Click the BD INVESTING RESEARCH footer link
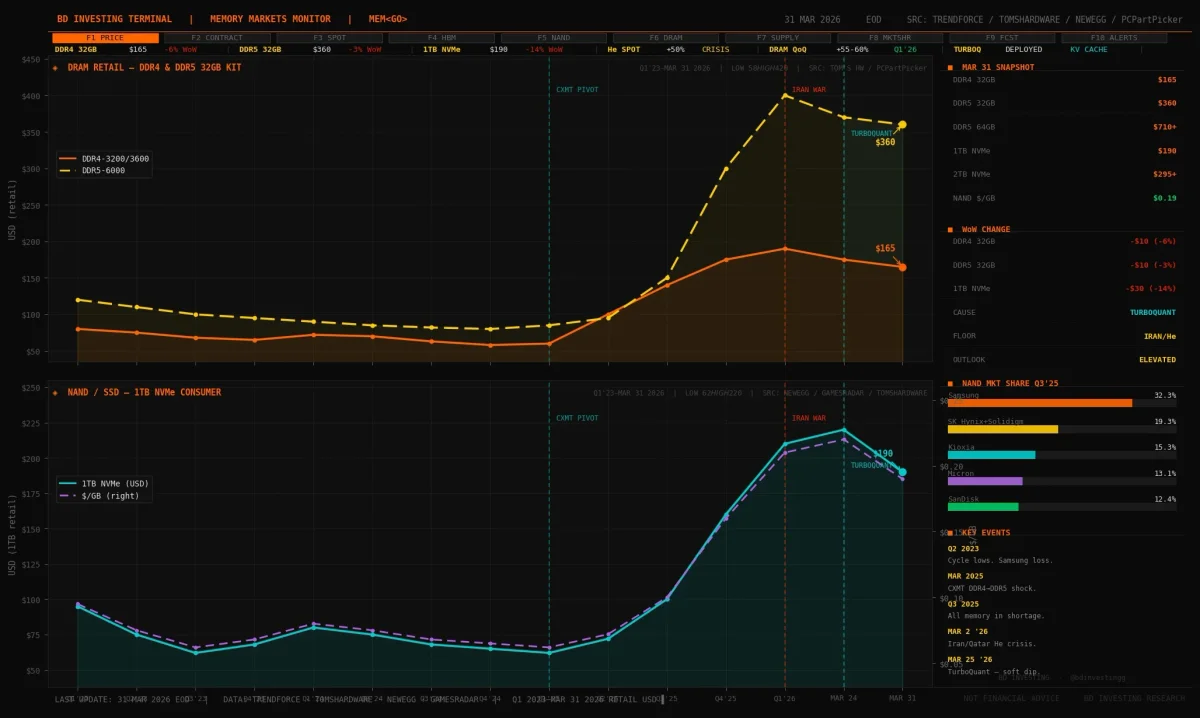The width and height of the screenshot is (1200, 718). [x=1134, y=698]
